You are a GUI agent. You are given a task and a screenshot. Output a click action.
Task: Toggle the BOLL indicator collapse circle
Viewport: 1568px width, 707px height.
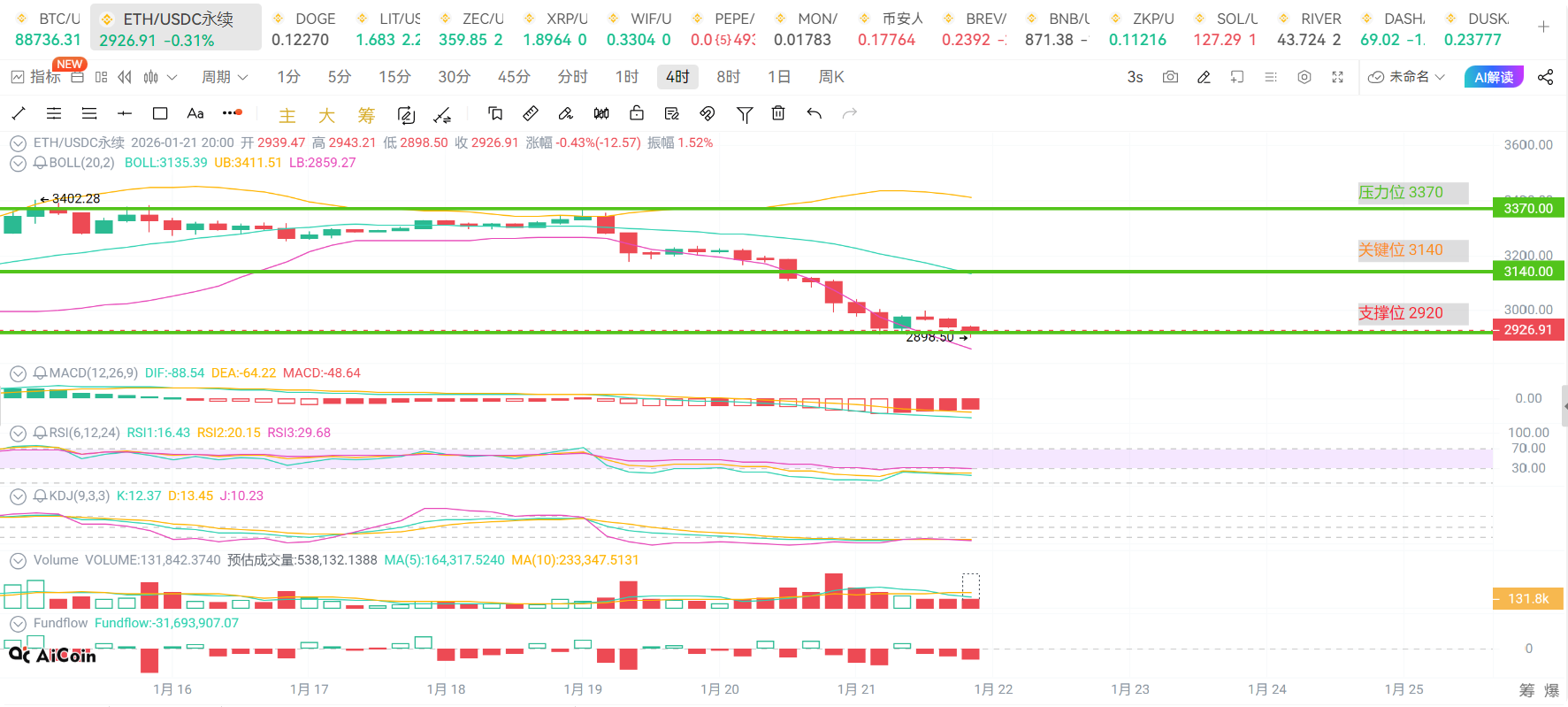17,163
